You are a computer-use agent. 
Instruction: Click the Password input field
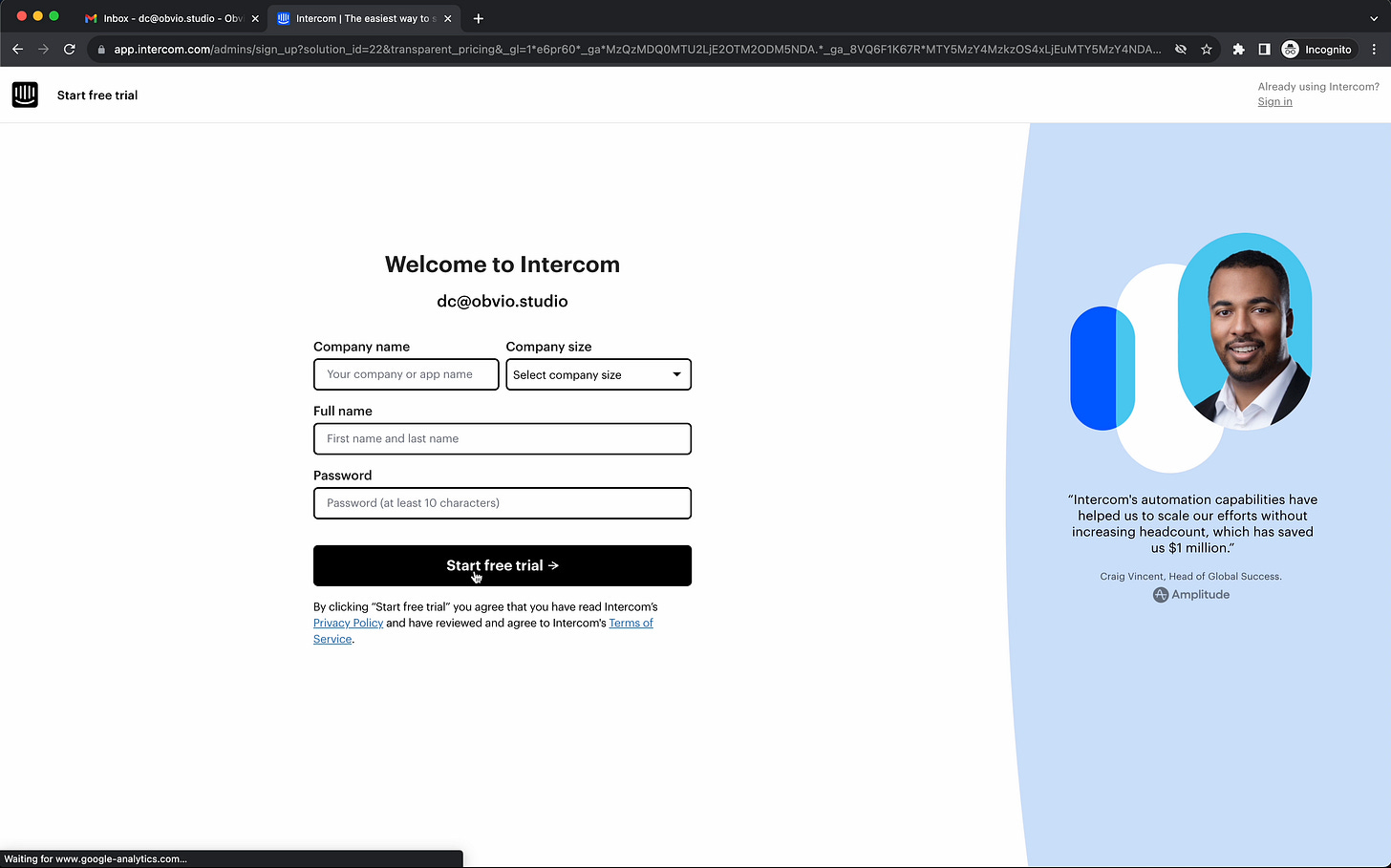503,503
